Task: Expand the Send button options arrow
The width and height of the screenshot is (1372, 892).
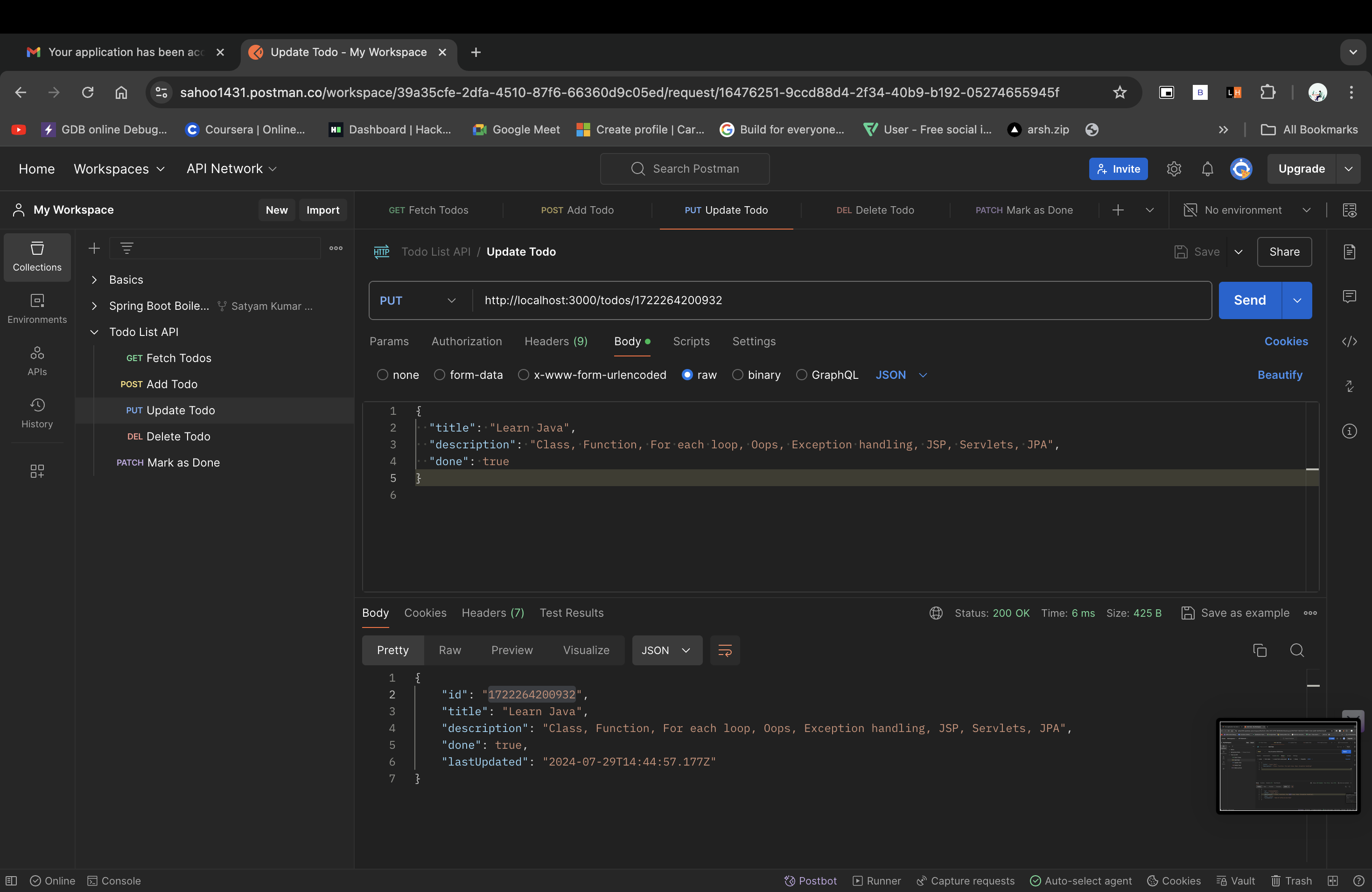Action: [x=1296, y=300]
